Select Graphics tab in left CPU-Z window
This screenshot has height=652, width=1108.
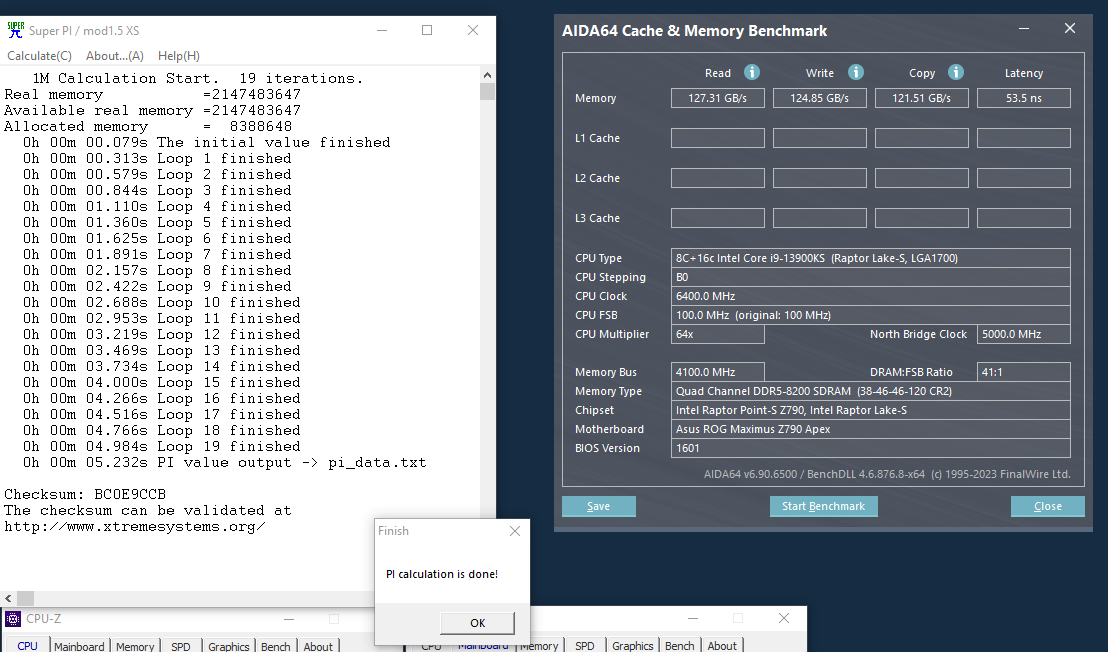[x=228, y=646]
